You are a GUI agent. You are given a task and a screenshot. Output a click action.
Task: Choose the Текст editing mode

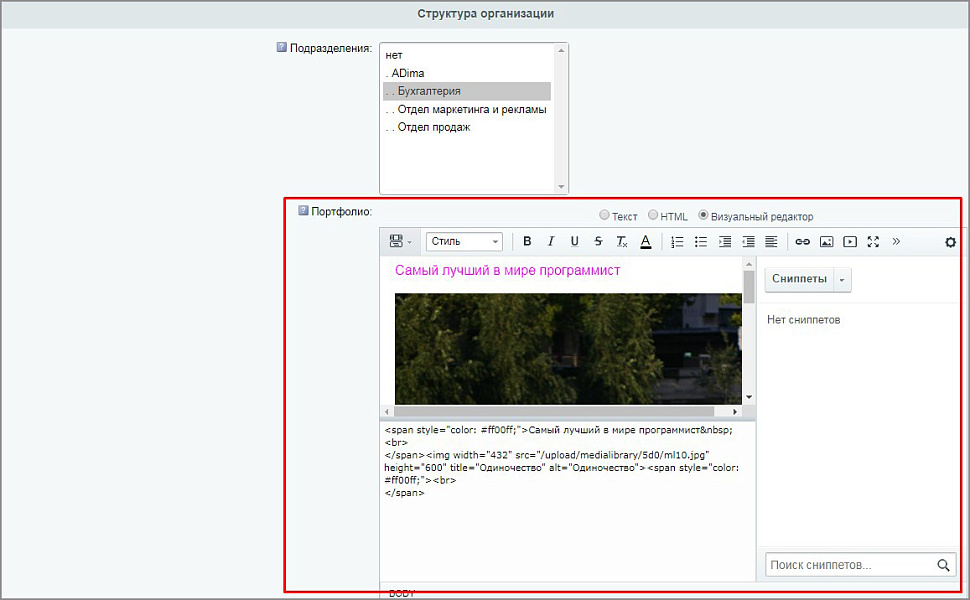tap(604, 215)
